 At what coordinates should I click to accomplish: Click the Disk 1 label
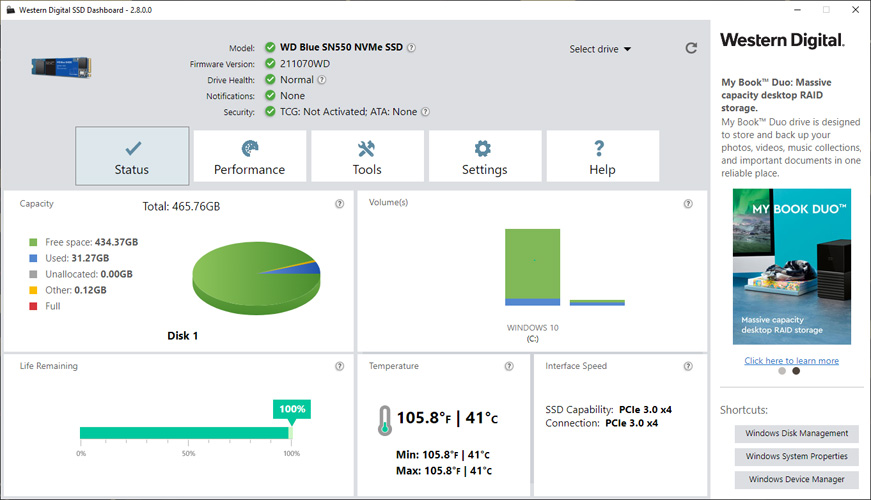[183, 336]
